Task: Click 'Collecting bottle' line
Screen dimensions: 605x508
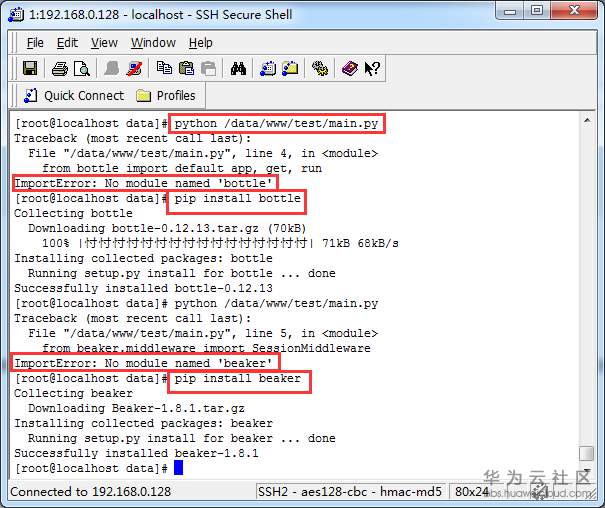Action: tap(73, 213)
